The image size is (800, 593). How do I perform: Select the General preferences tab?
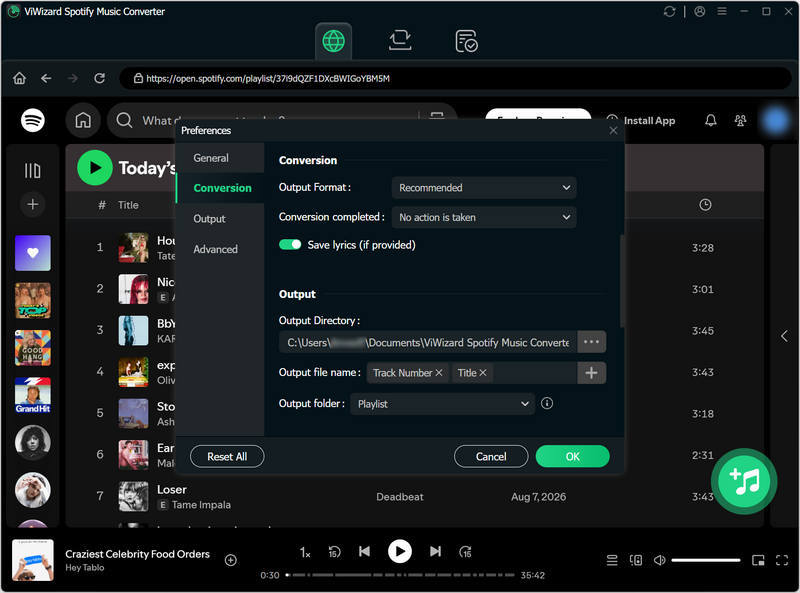coord(220,158)
